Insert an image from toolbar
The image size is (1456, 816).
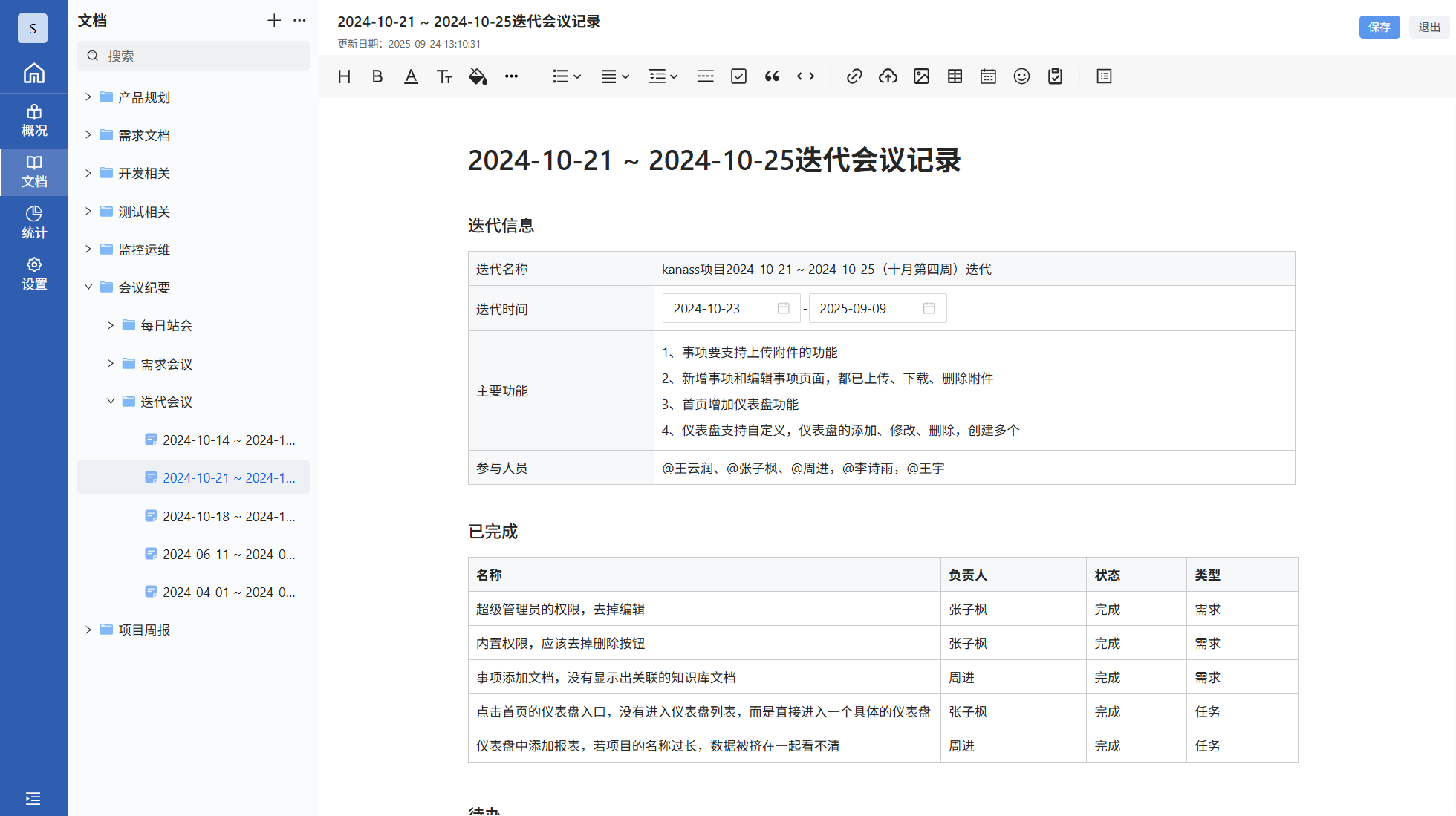pyautogui.click(x=921, y=76)
